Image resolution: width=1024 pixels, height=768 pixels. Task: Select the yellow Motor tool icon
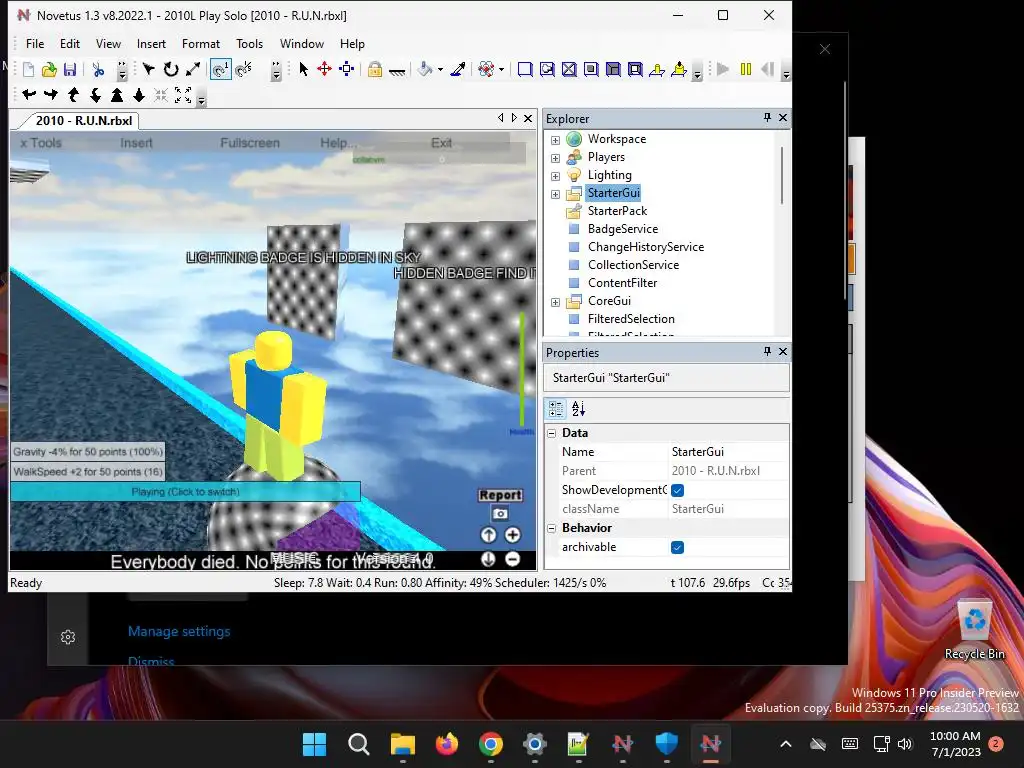pyautogui.click(x=679, y=69)
